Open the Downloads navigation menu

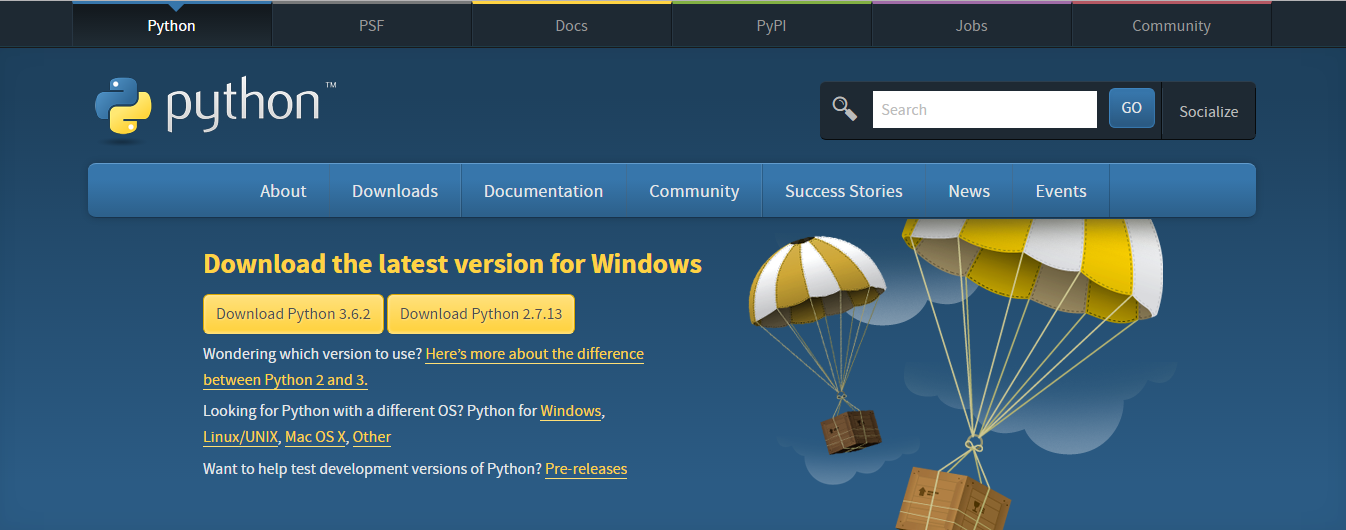point(395,191)
